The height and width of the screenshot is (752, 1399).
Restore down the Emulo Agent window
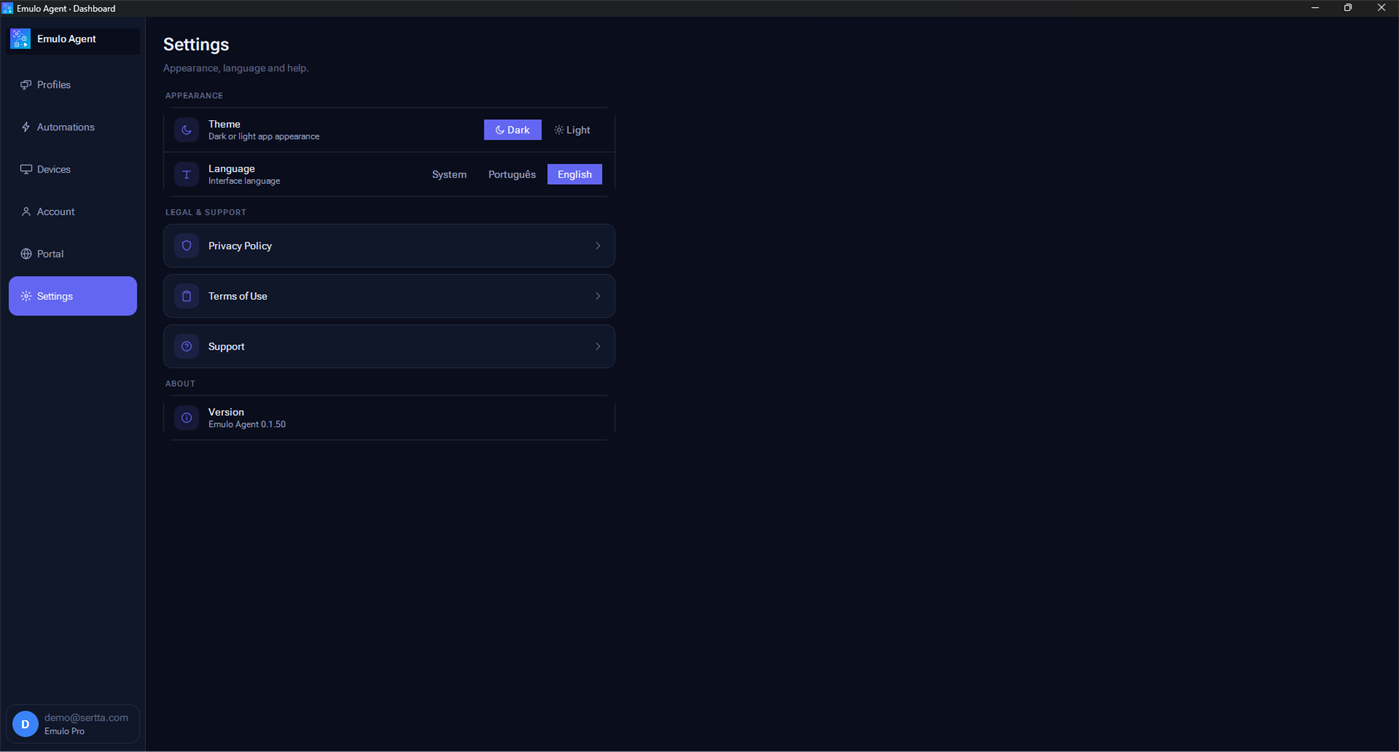click(1348, 8)
